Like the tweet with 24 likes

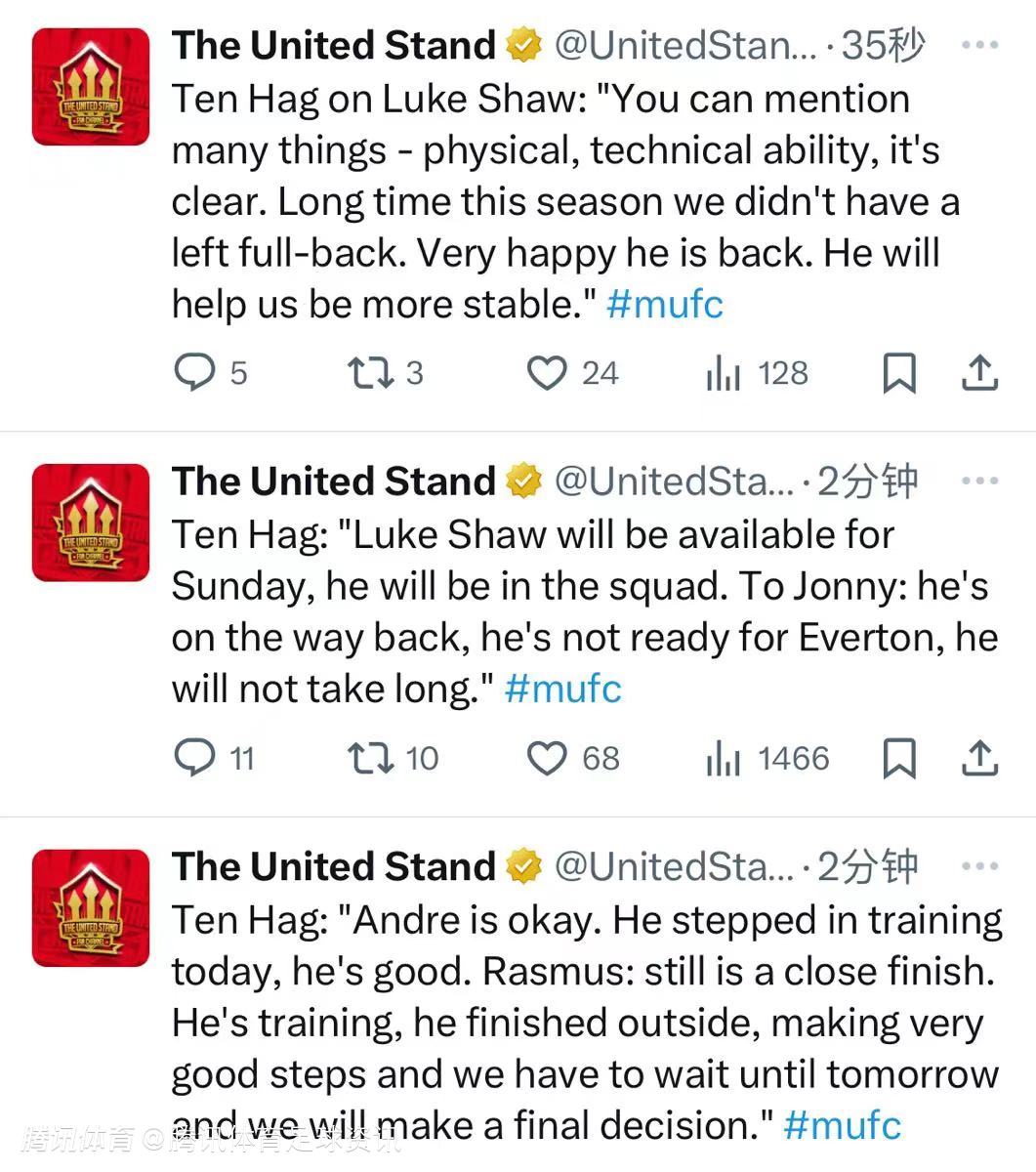[x=547, y=373]
